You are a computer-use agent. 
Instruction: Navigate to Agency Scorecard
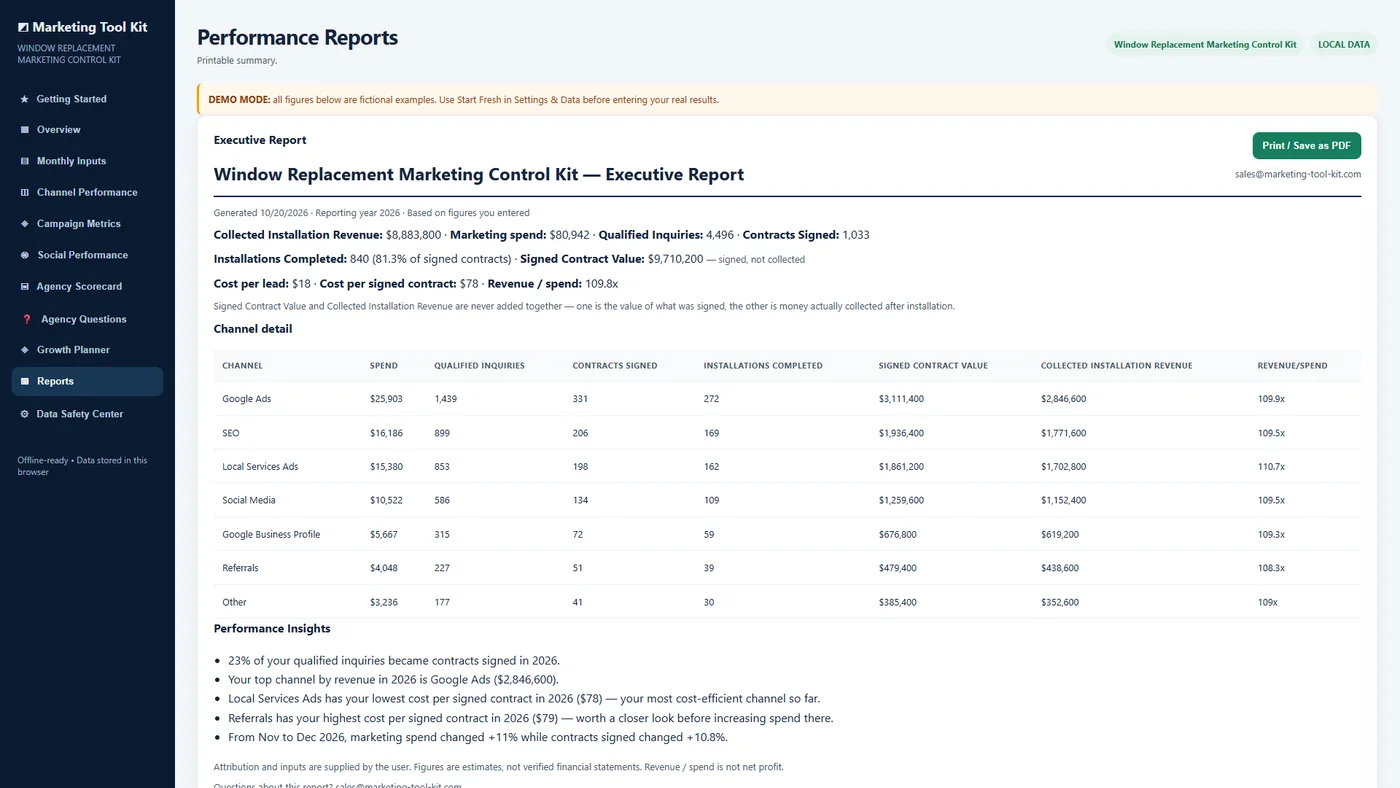(x=87, y=287)
